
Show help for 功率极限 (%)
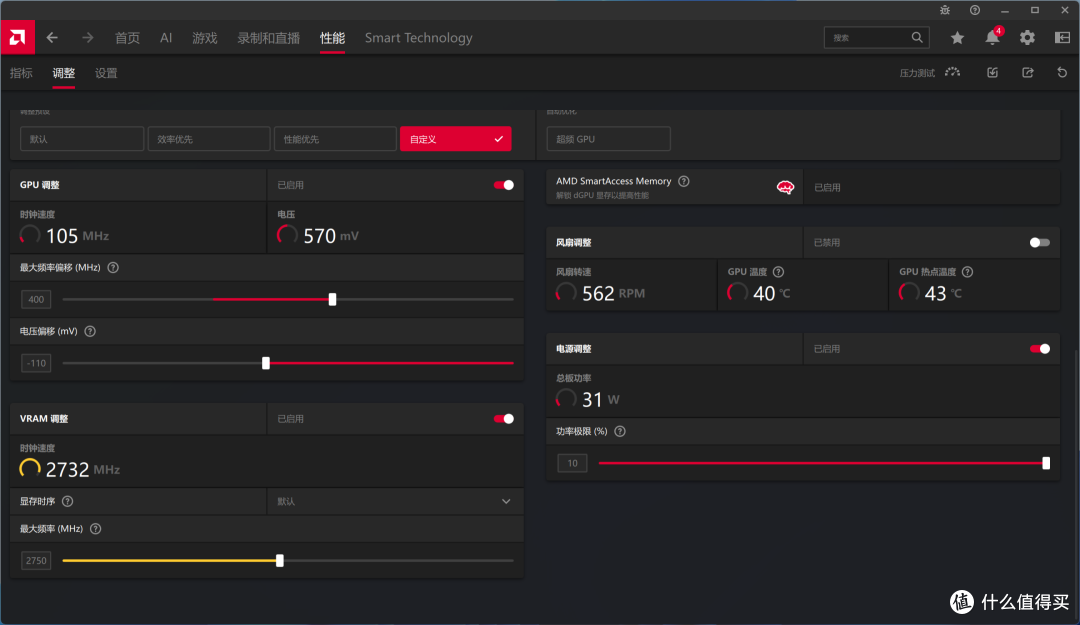coord(620,431)
